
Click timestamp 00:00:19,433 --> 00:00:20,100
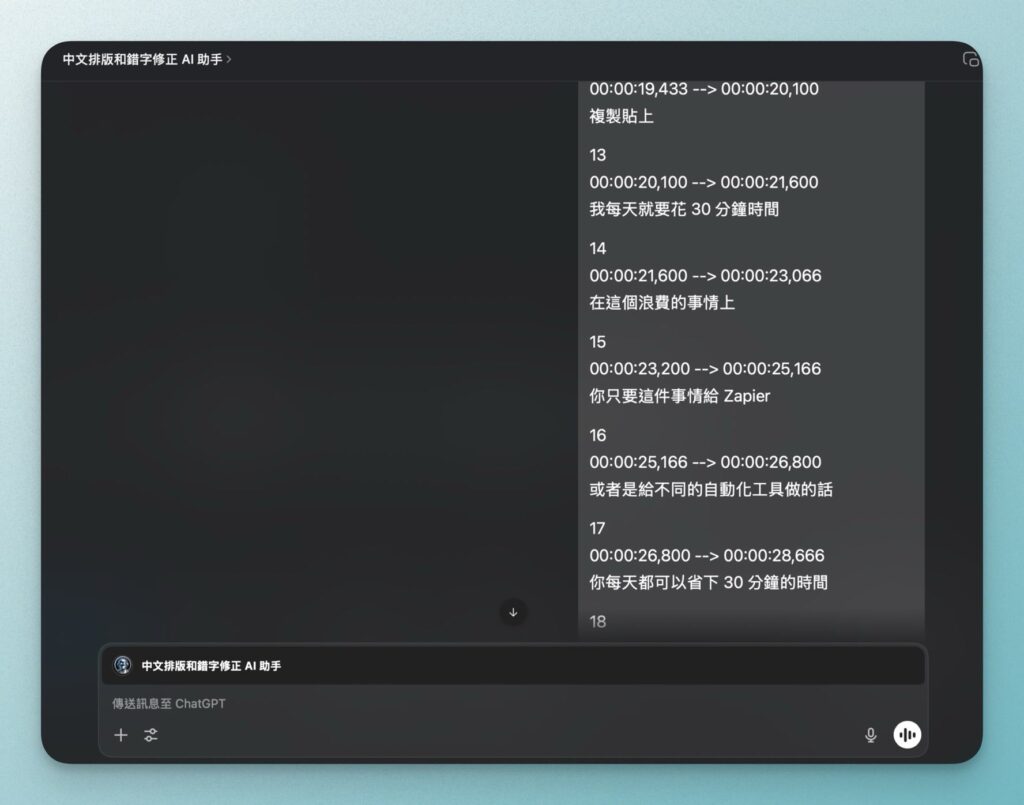point(704,89)
